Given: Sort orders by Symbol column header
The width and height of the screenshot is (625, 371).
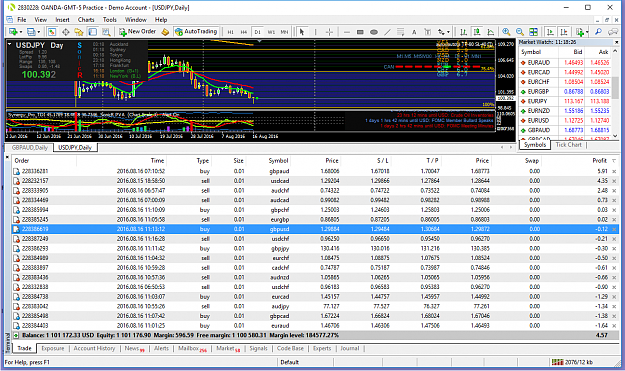Looking at the screenshot, I should (x=278, y=161).
